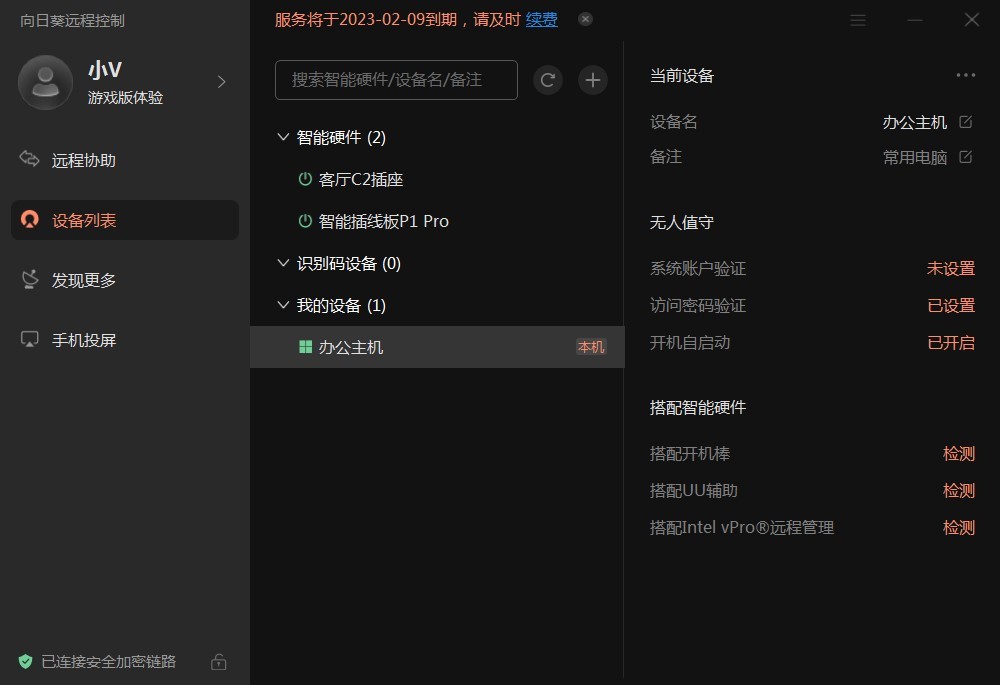Click the plus icon to add a device

click(x=592, y=80)
